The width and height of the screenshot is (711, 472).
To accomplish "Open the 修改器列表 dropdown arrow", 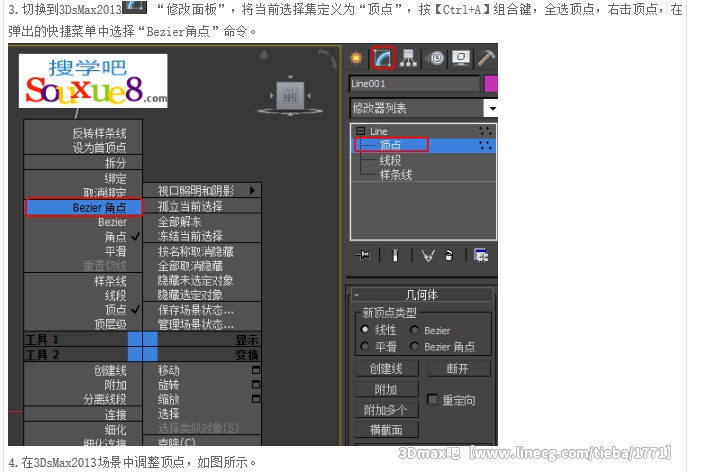I will [492, 108].
